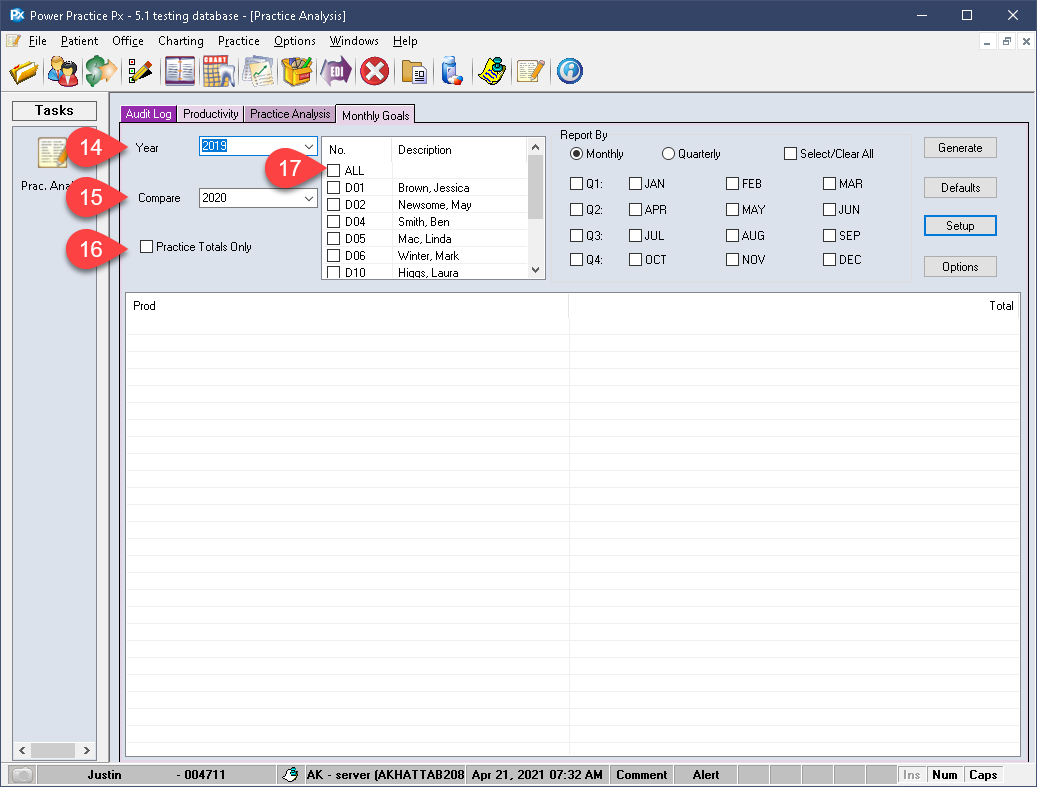The height and width of the screenshot is (787, 1037).
Task: Check the Q3 quarter checkbox
Action: tap(576, 235)
